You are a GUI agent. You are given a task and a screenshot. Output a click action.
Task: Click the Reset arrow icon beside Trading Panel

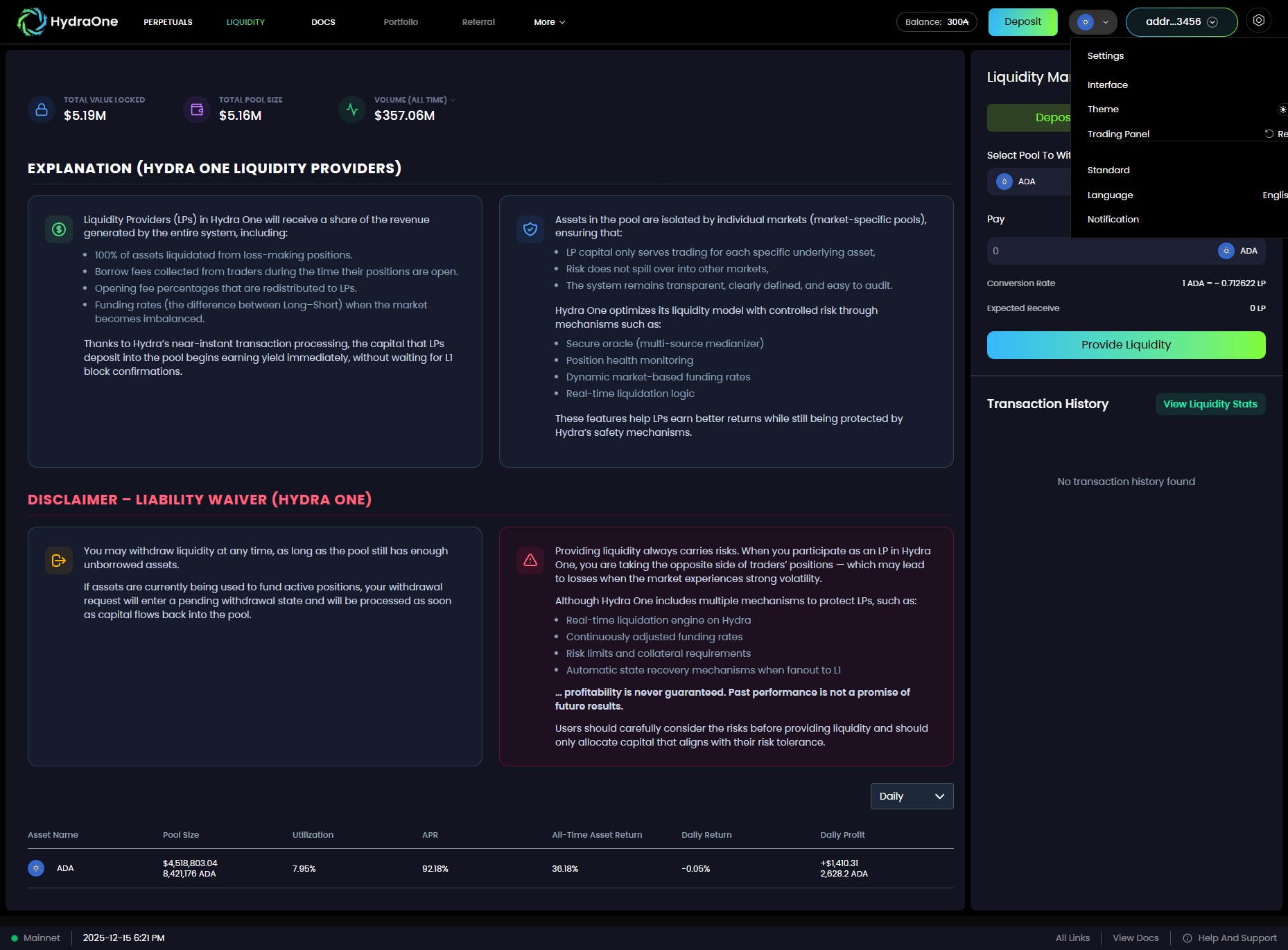pyautogui.click(x=1269, y=134)
